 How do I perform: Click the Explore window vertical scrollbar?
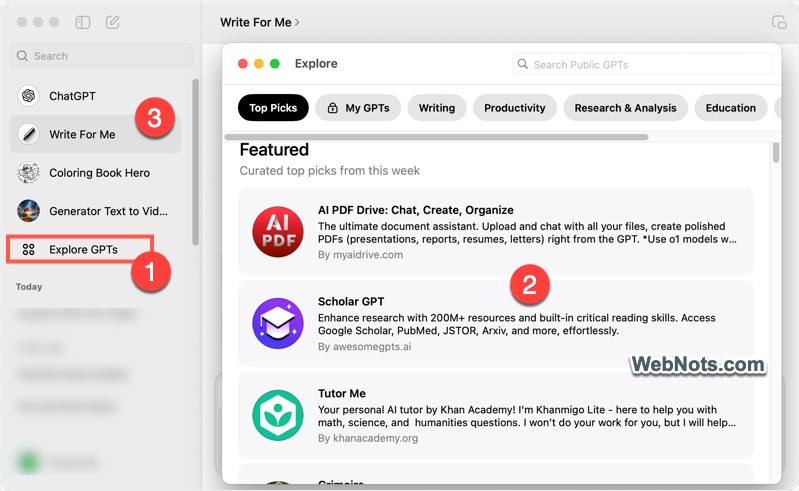pyautogui.click(x=776, y=153)
